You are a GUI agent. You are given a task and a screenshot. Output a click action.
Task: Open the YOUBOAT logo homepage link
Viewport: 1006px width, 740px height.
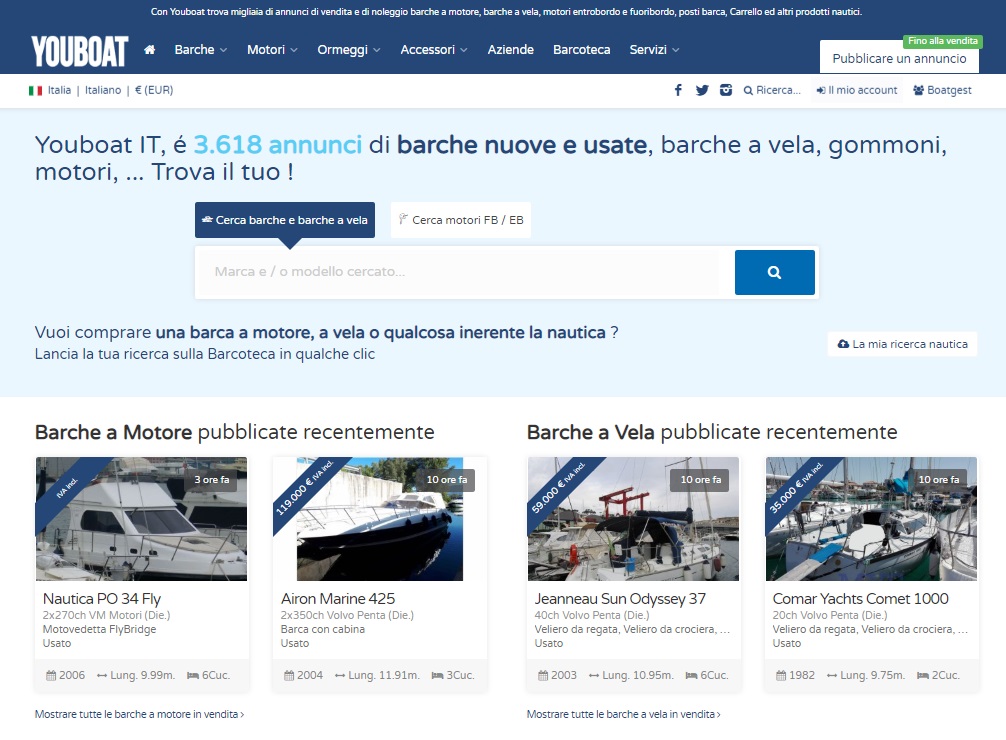pos(80,51)
